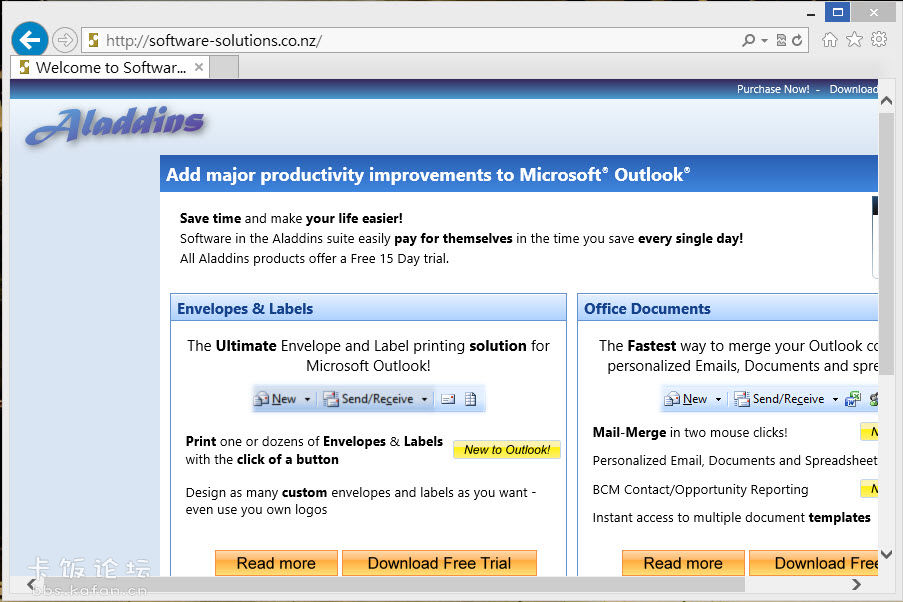Open Send/Receive dropdown in Office Documents toolbar
903x602 pixels.
(x=835, y=399)
